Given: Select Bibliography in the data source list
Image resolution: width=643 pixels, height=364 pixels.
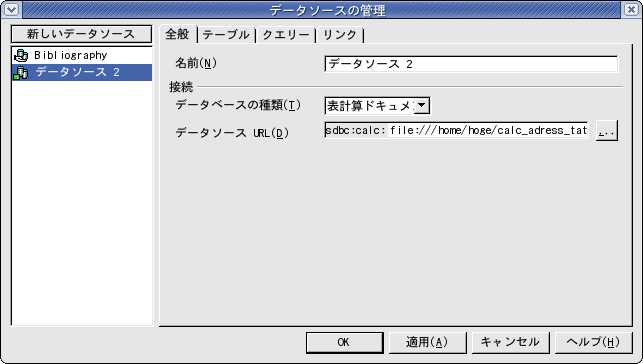Looking at the screenshot, I should coord(82,55).
